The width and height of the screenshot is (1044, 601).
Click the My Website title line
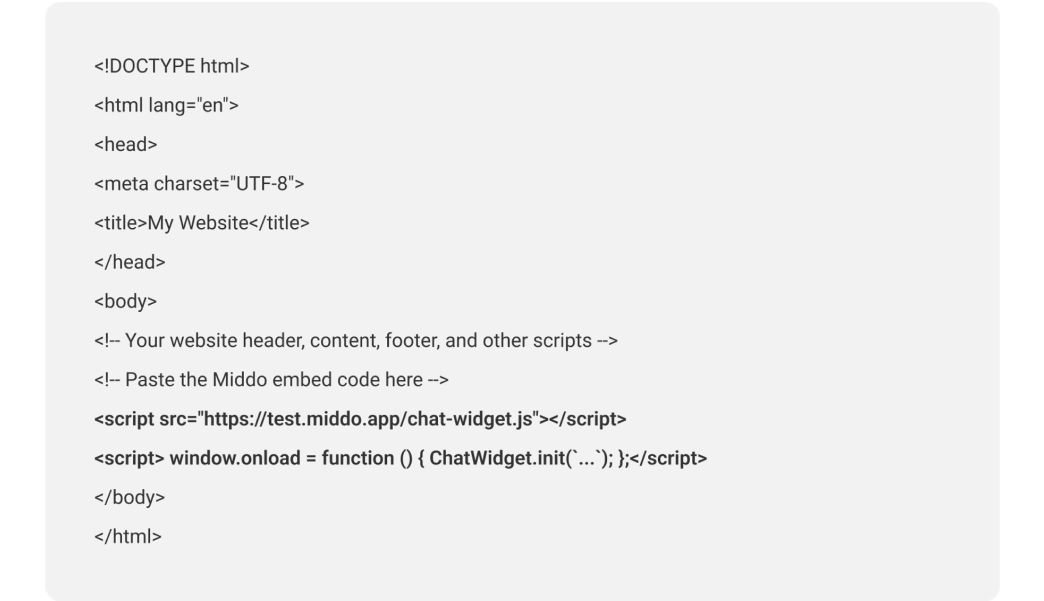click(x=202, y=223)
